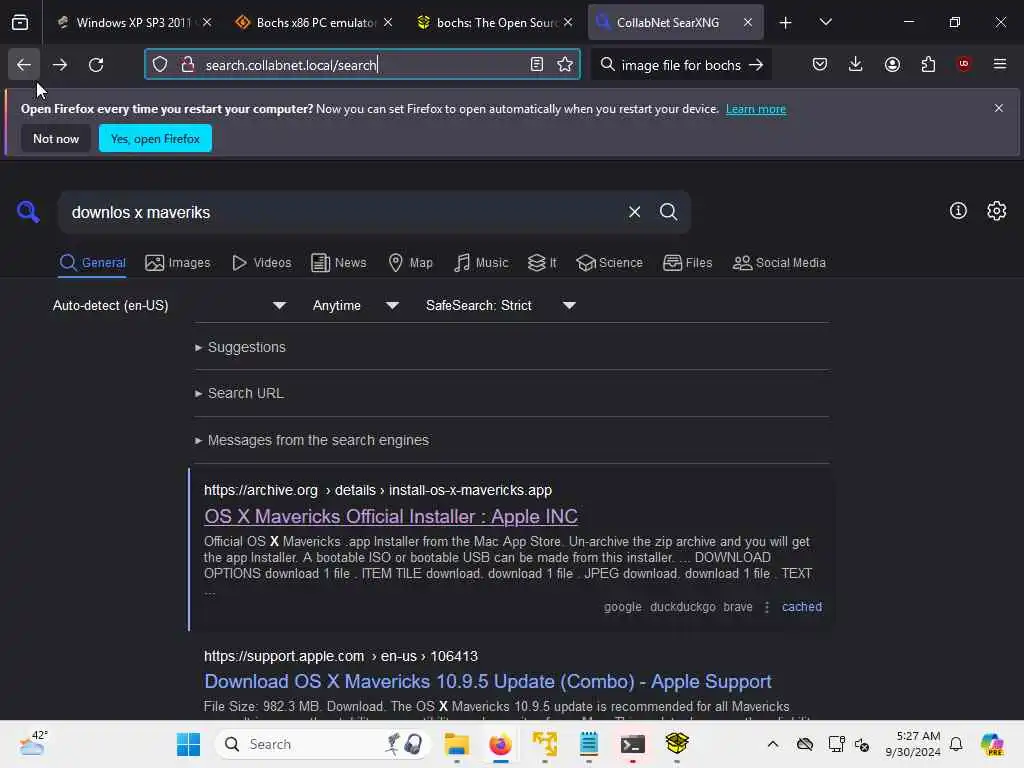Select the News search category

tap(338, 263)
